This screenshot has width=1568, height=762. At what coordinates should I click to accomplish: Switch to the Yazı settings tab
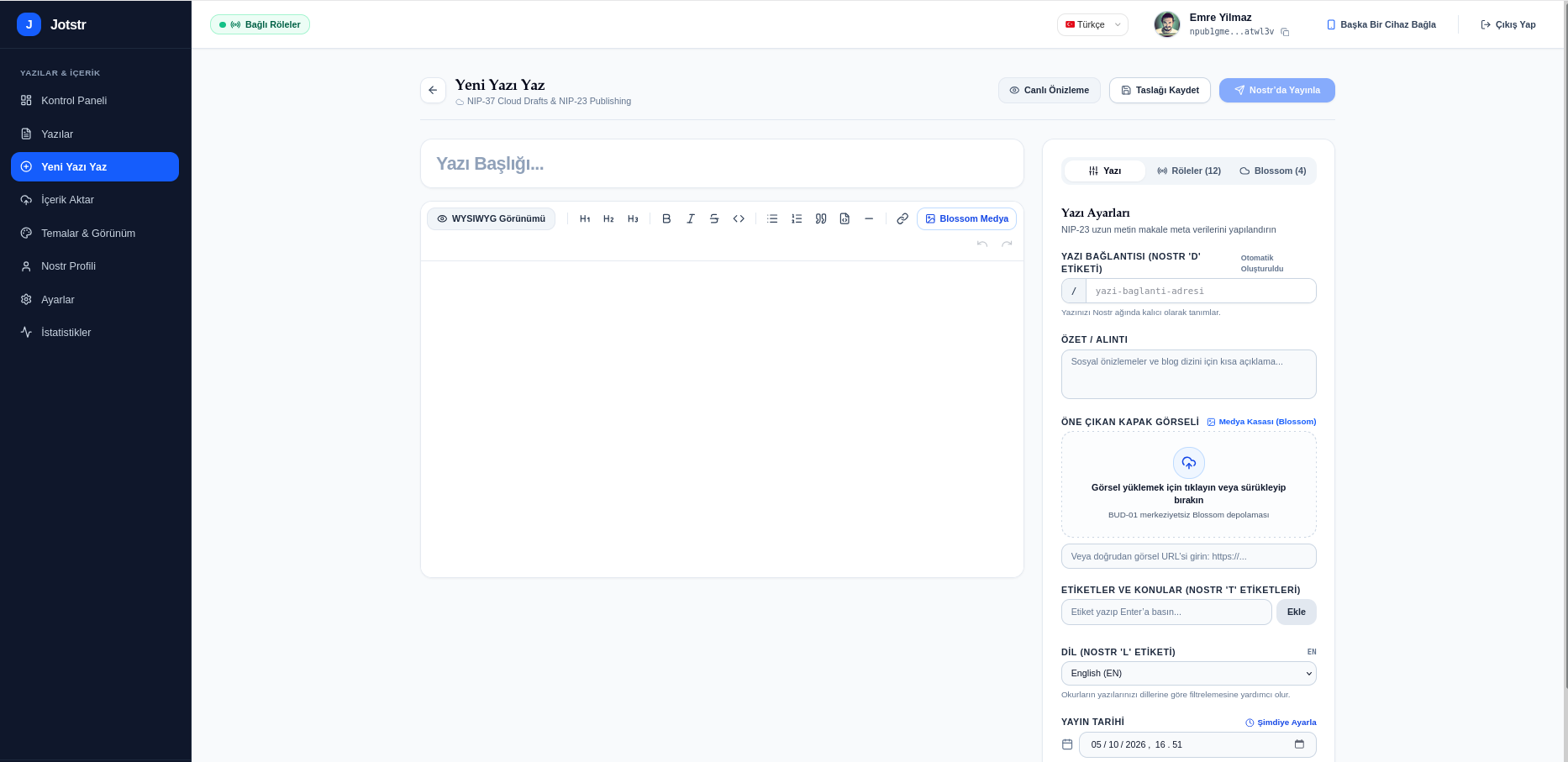coord(1105,171)
